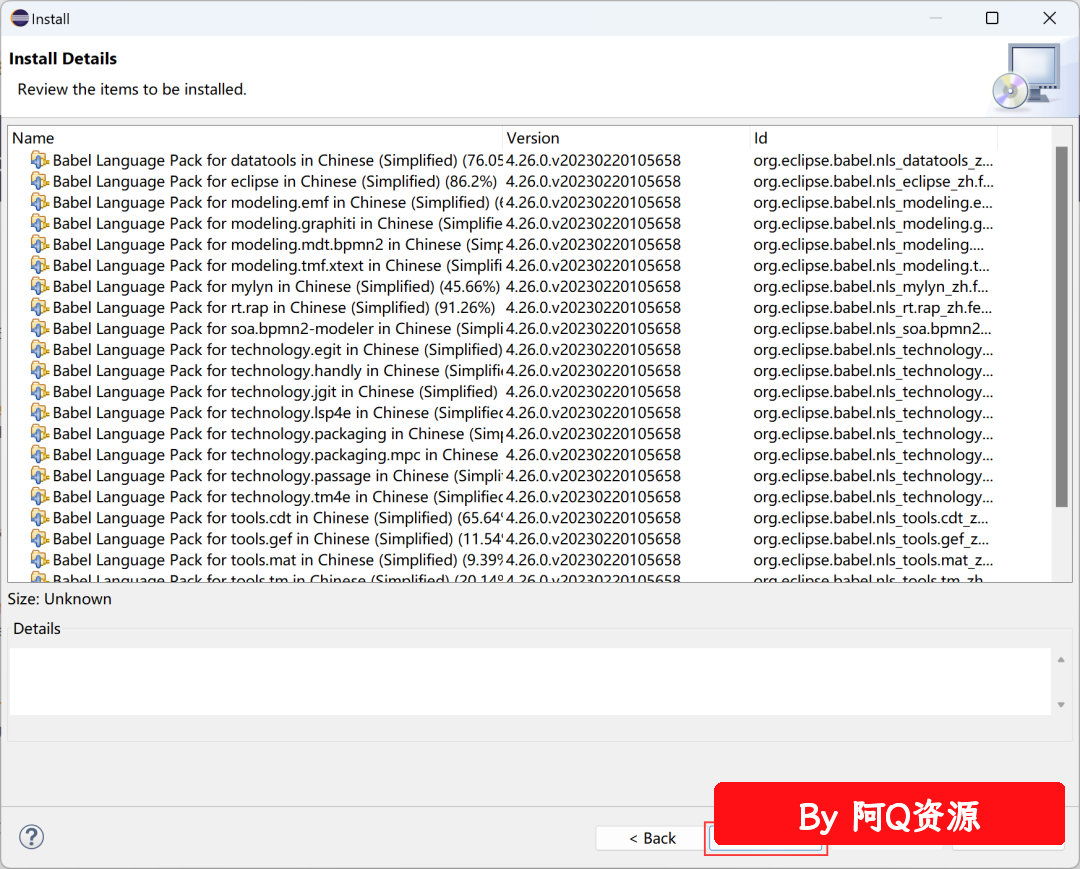
Task: Select the Id cell org.eclipse.babel.nls_datatools_z...
Action: coord(873,160)
